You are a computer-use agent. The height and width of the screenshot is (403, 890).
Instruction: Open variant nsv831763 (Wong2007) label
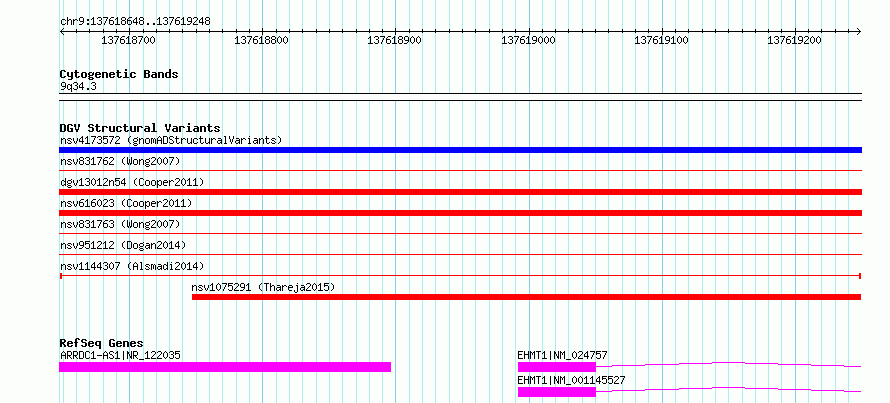tap(120, 224)
